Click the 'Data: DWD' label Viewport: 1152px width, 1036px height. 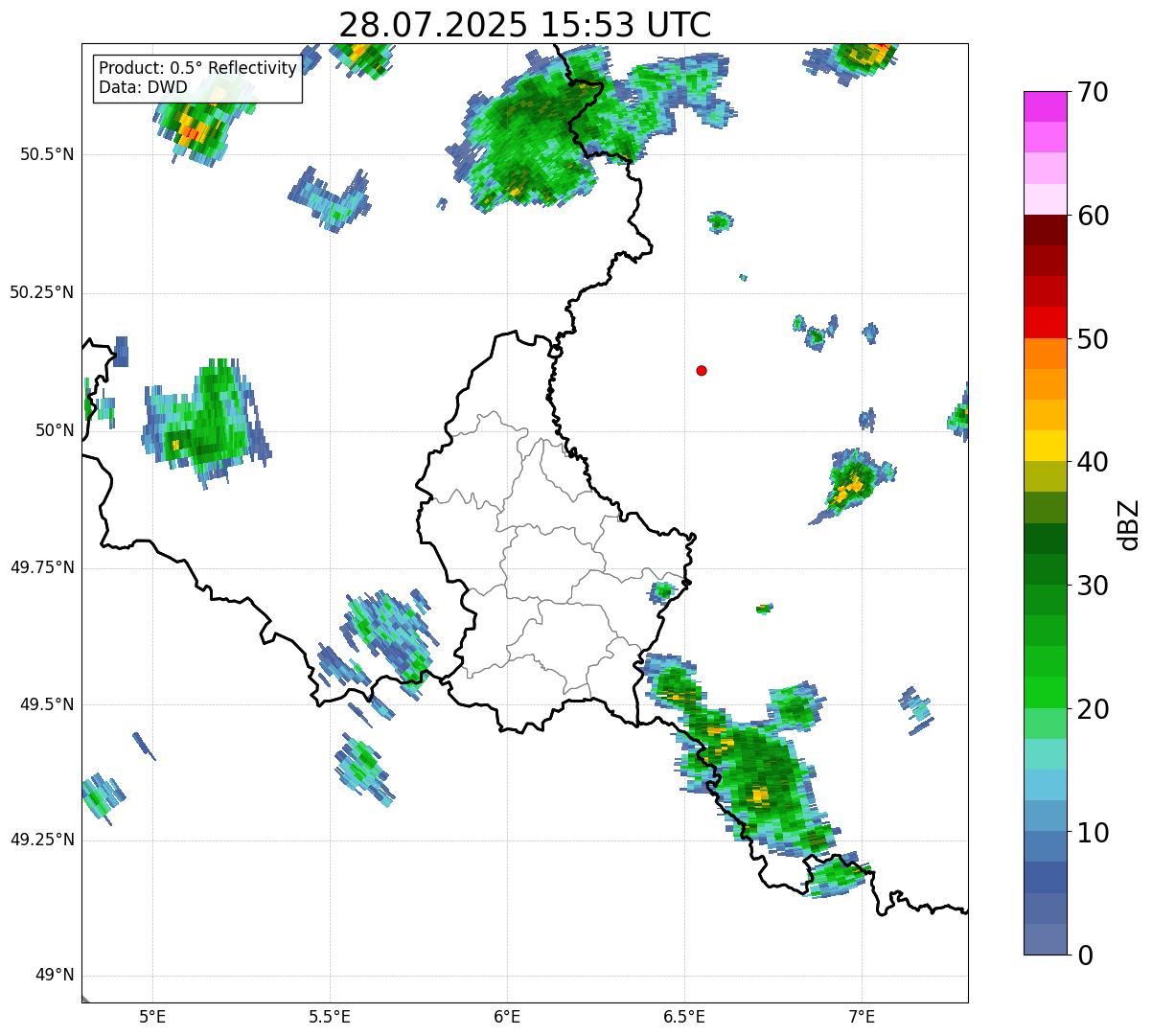tap(144, 87)
